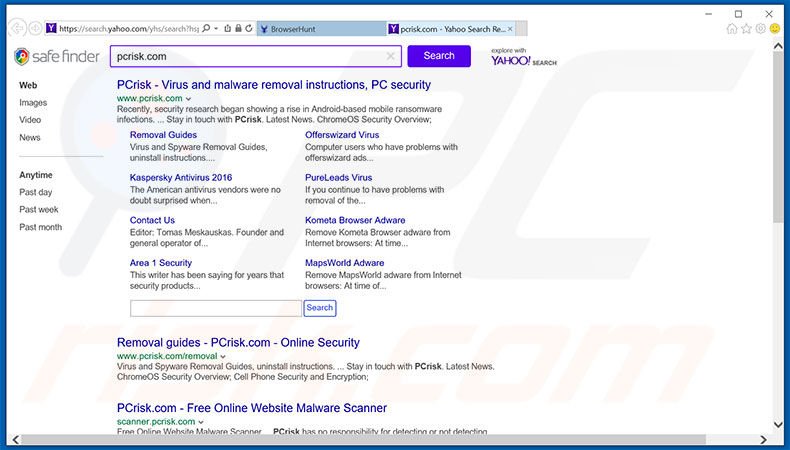This screenshot has width=790, height=450.
Task: Open the Area 1 Security sublink
Action: point(161,263)
